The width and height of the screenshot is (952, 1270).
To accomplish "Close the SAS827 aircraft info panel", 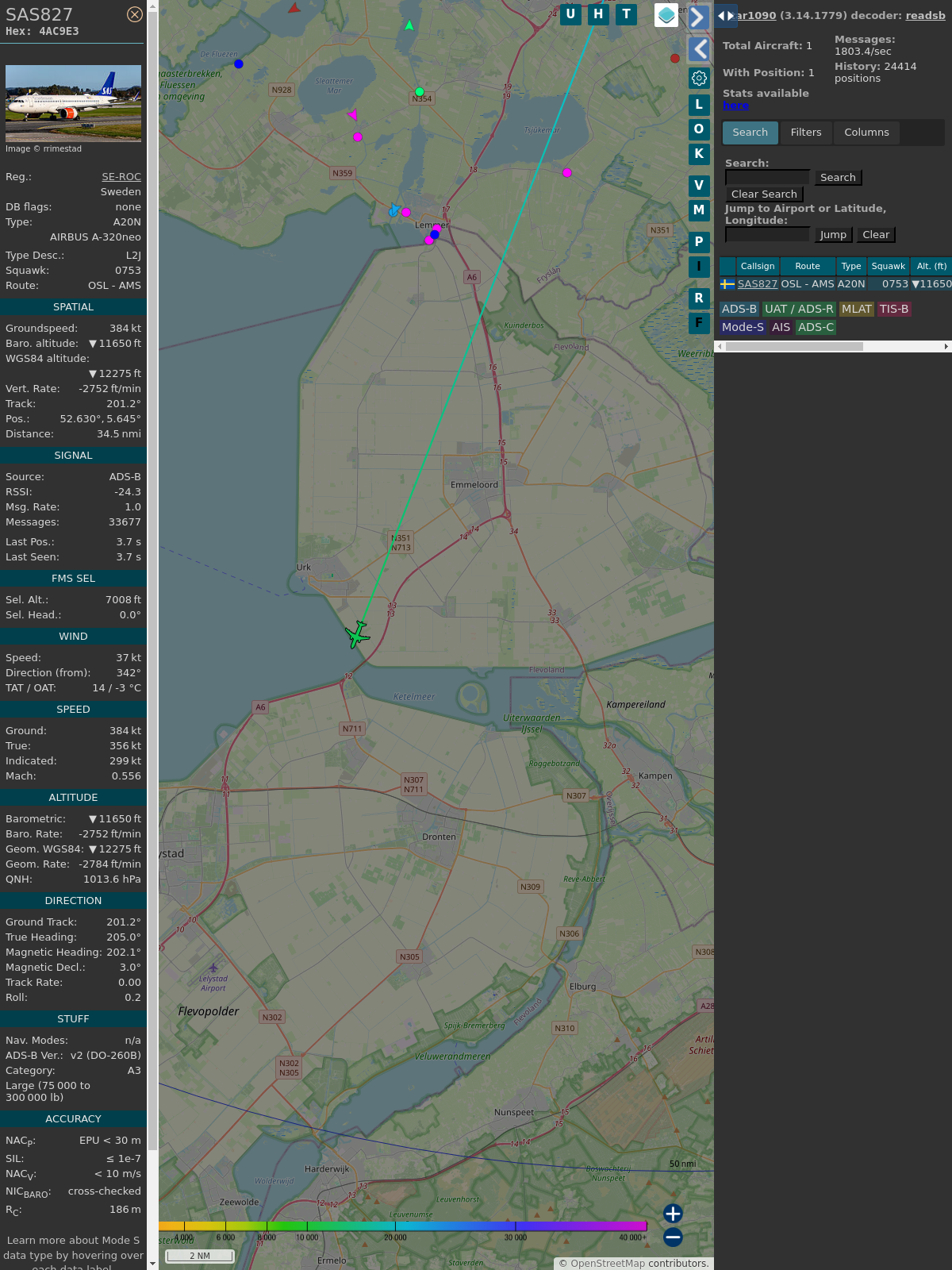I will point(135,14).
